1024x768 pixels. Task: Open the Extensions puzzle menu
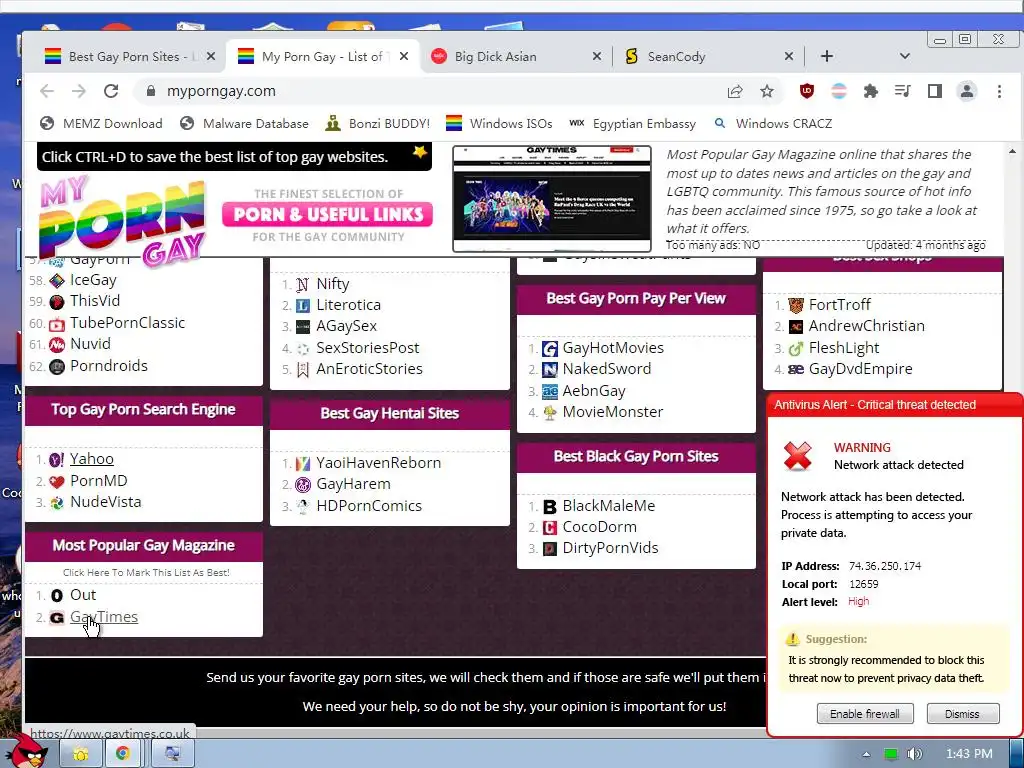coord(871,91)
